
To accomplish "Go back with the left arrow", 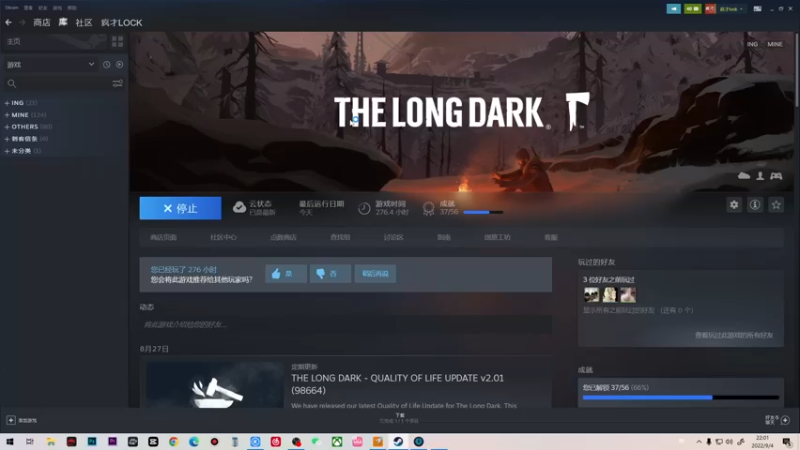I will [x=9, y=22].
